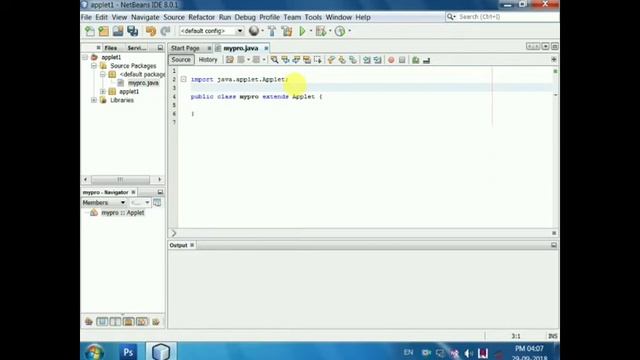640x360 pixels.
Task: Open the Members dropdown in Navigator
Action: click(104, 202)
